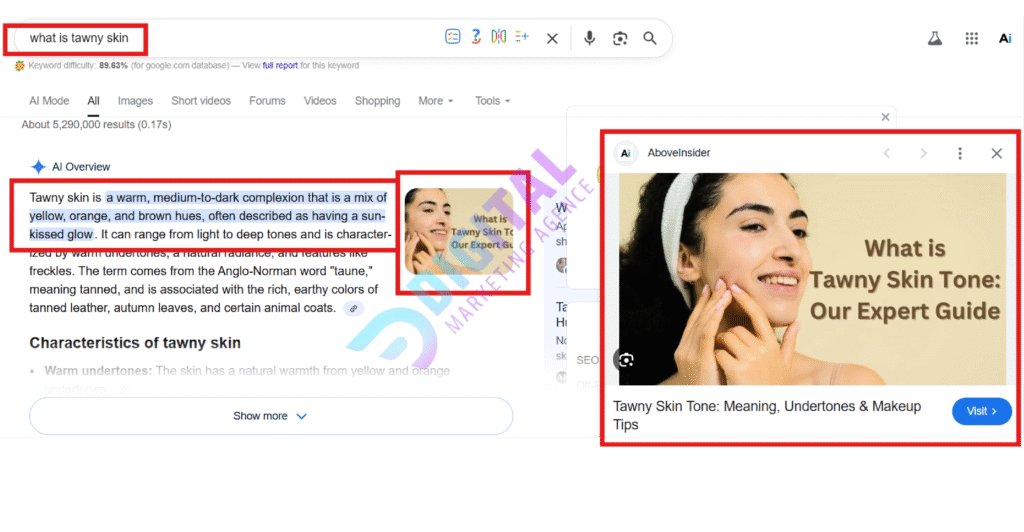The image size is (1024, 532).
Task: Click the Tawny Skin Tone thumbnail in AI Overview
Action: point(462,232)
